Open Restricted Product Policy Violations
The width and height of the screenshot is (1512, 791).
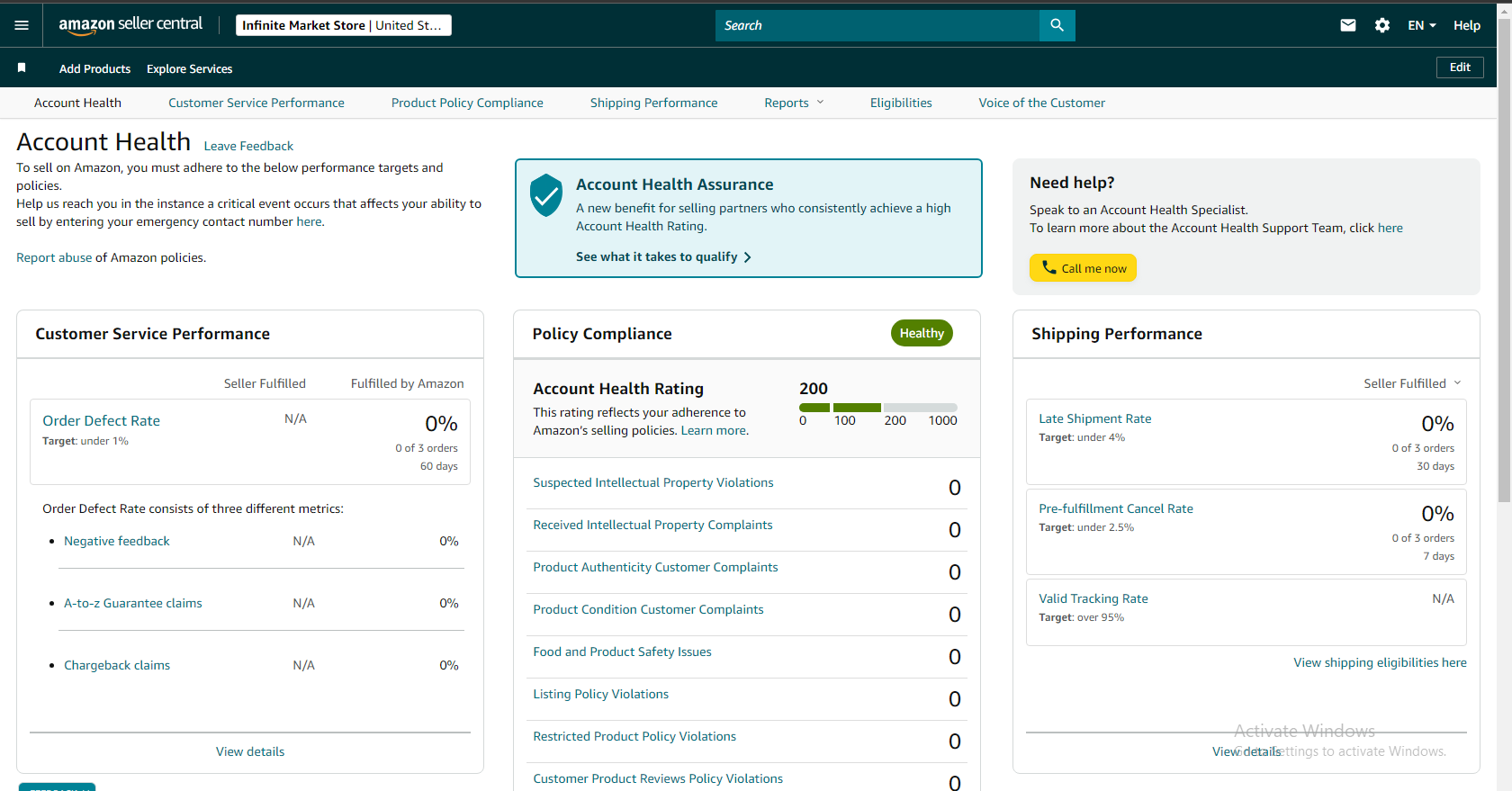[634, 736]
